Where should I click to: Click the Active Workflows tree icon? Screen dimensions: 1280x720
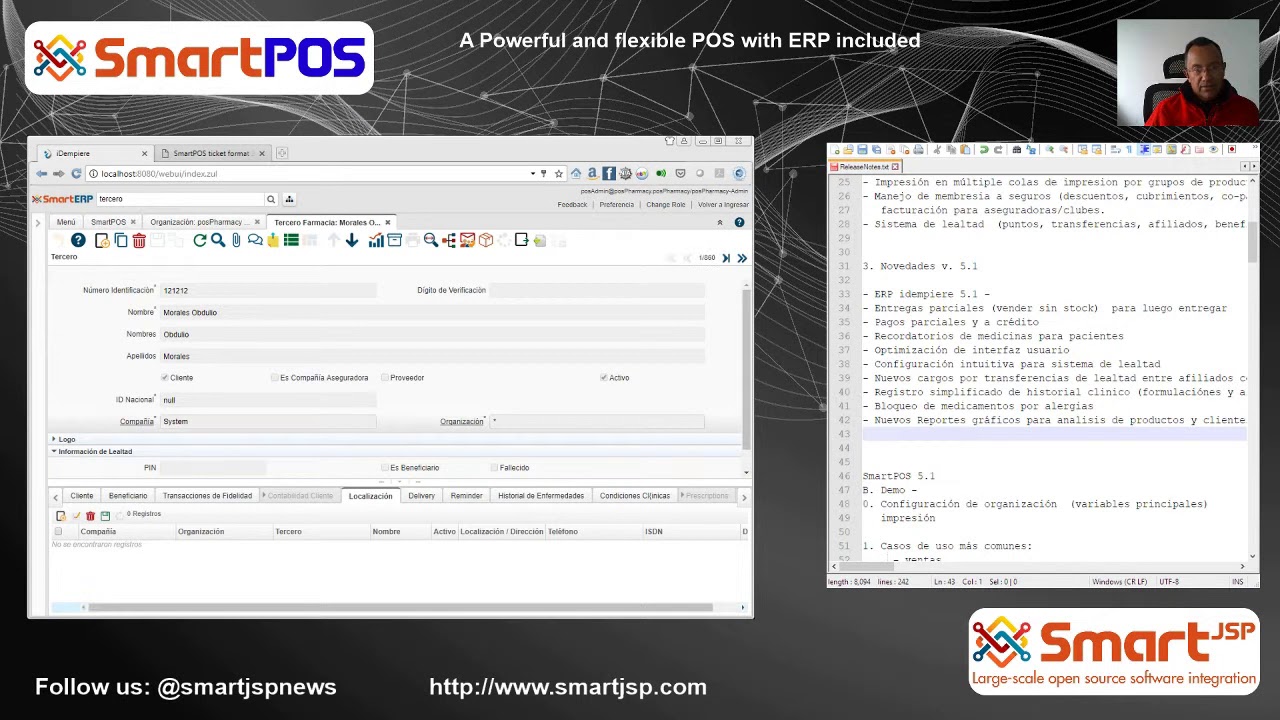pyautogui.click(x=449, y=240)
